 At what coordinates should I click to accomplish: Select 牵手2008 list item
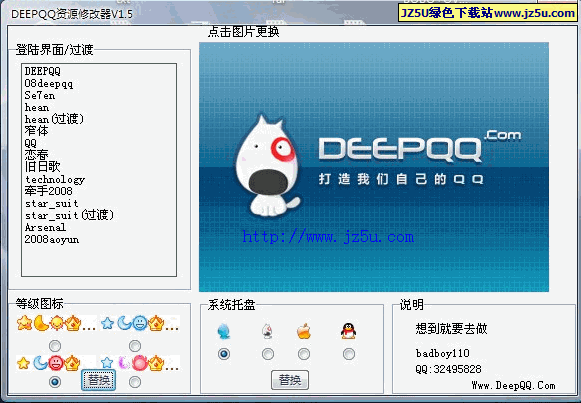click(49, 191)
